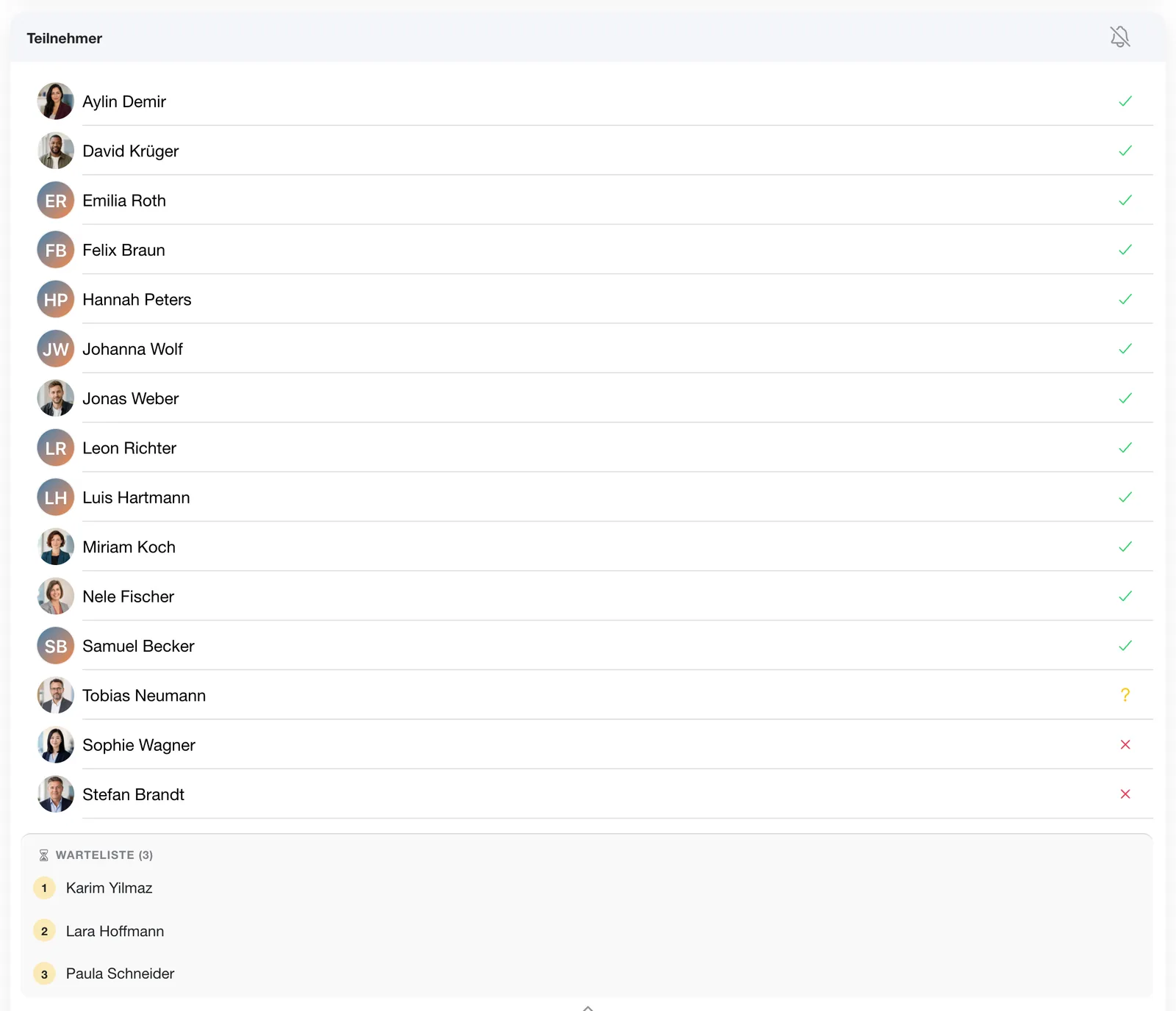
Task: Click Tobias Neumann's profile photo
Action: [56, 695]
